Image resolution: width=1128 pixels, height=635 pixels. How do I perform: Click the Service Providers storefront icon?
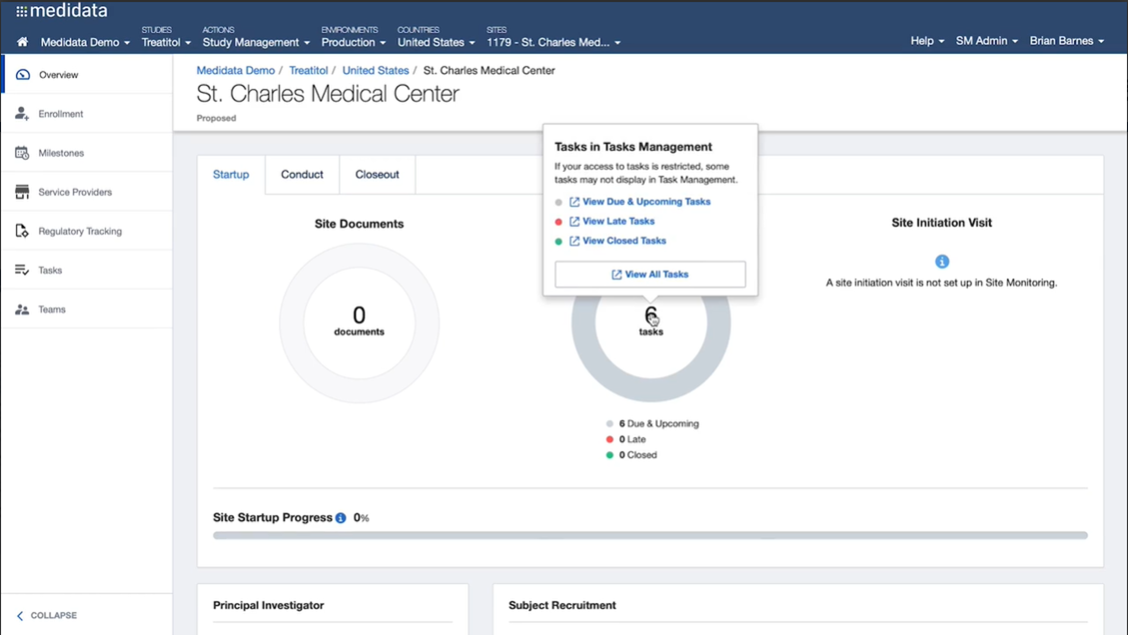22,192
